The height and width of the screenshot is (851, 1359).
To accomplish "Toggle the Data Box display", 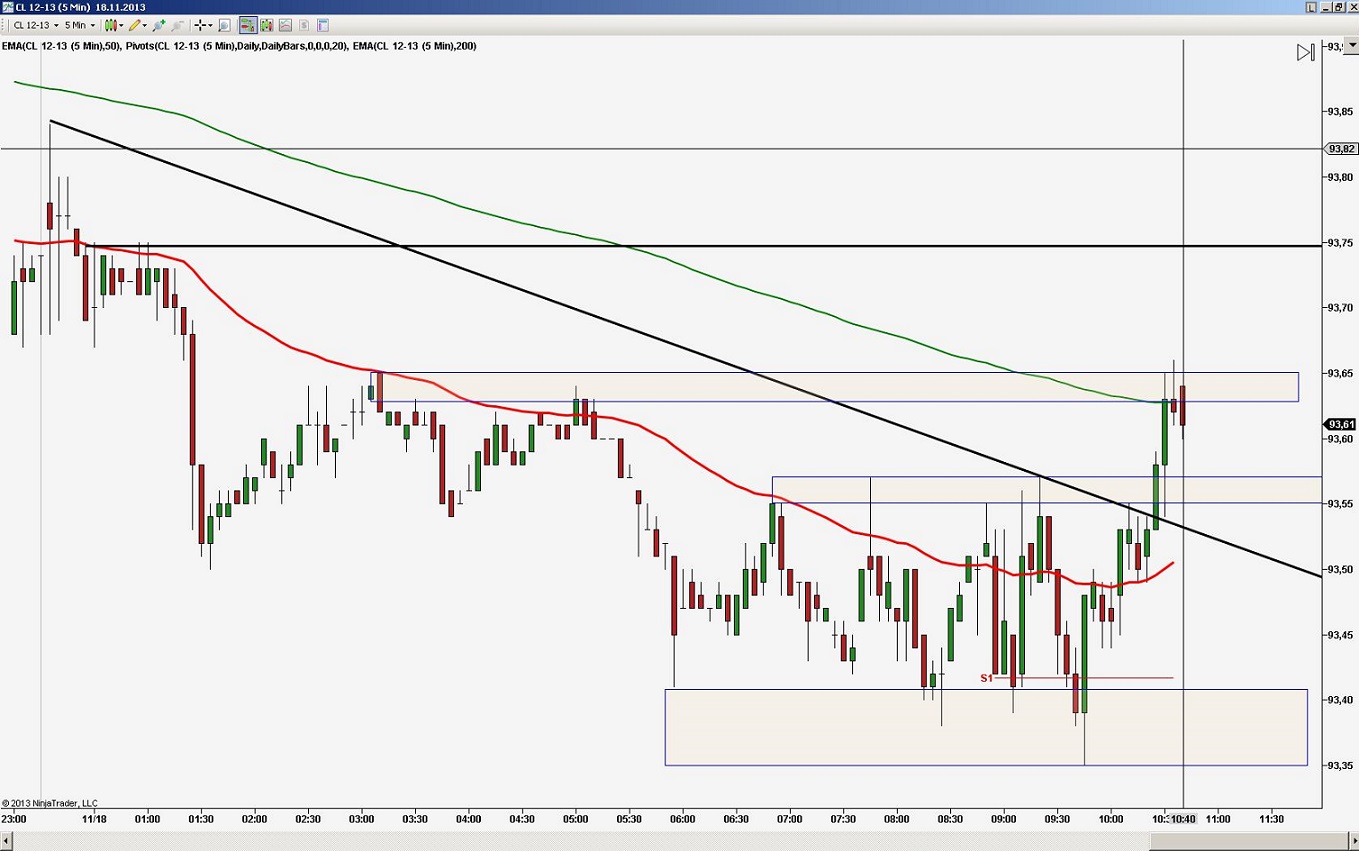I will point(224,25).
